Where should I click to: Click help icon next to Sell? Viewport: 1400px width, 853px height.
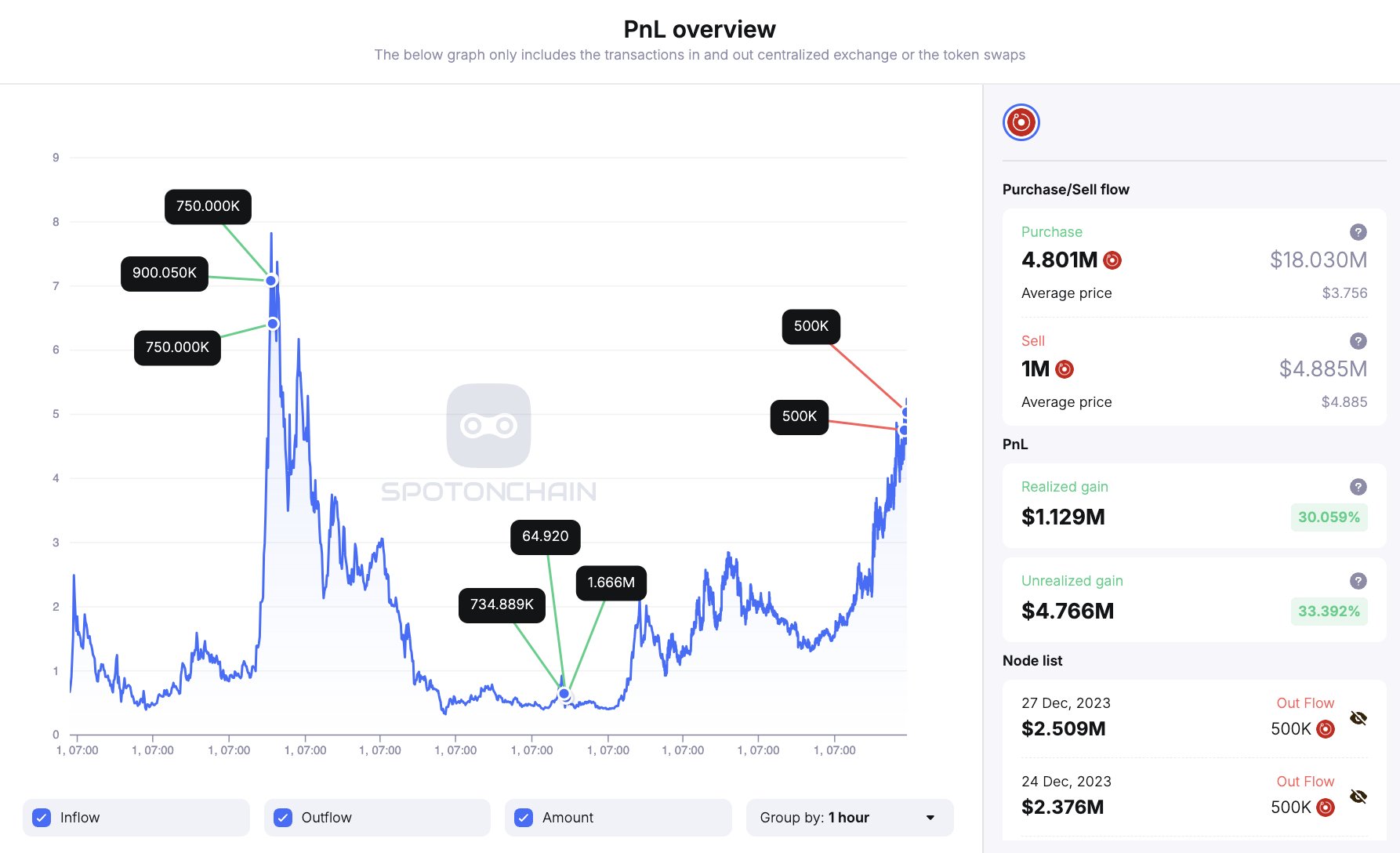(x=1358, y=341)
